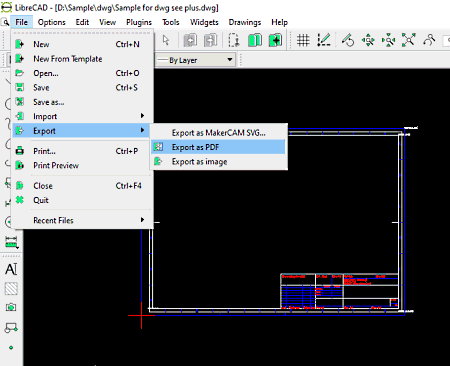Open the Widgets menu

[204, 22]
